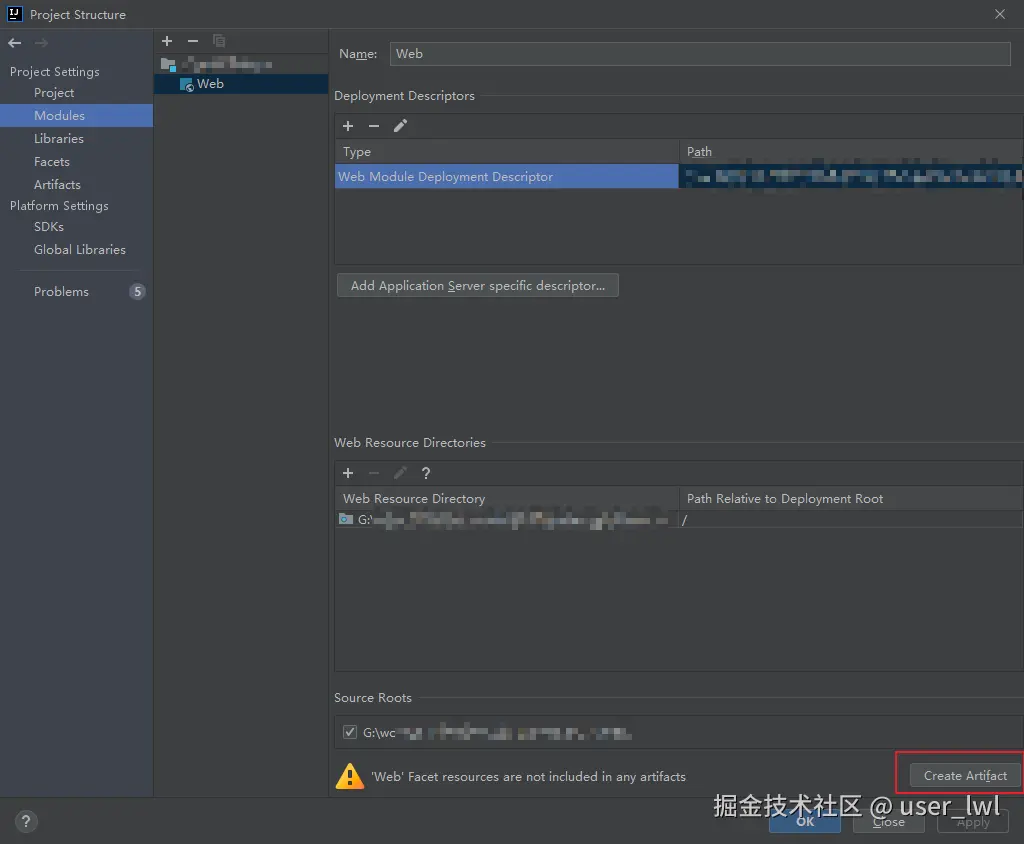1024x844 pixels.
Task: Confirm with the OK button
Action: pos(805,821)
